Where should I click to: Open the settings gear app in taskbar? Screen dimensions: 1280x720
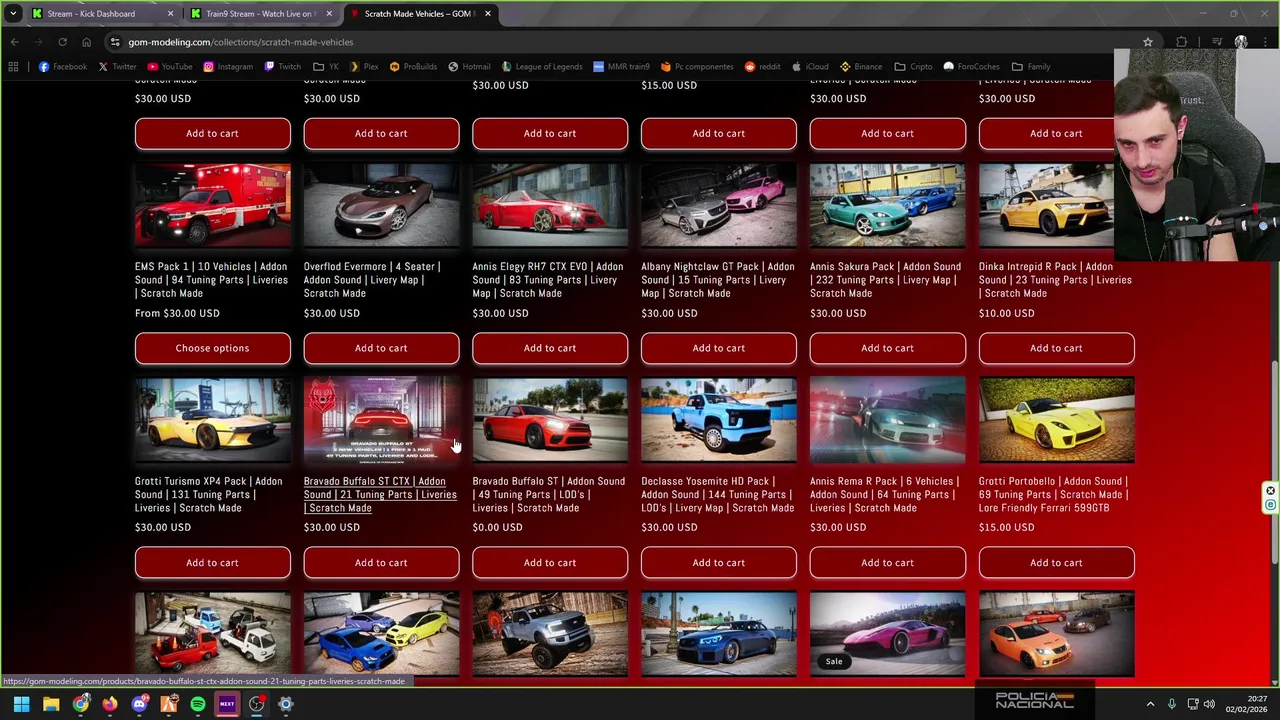coord(286,704)
